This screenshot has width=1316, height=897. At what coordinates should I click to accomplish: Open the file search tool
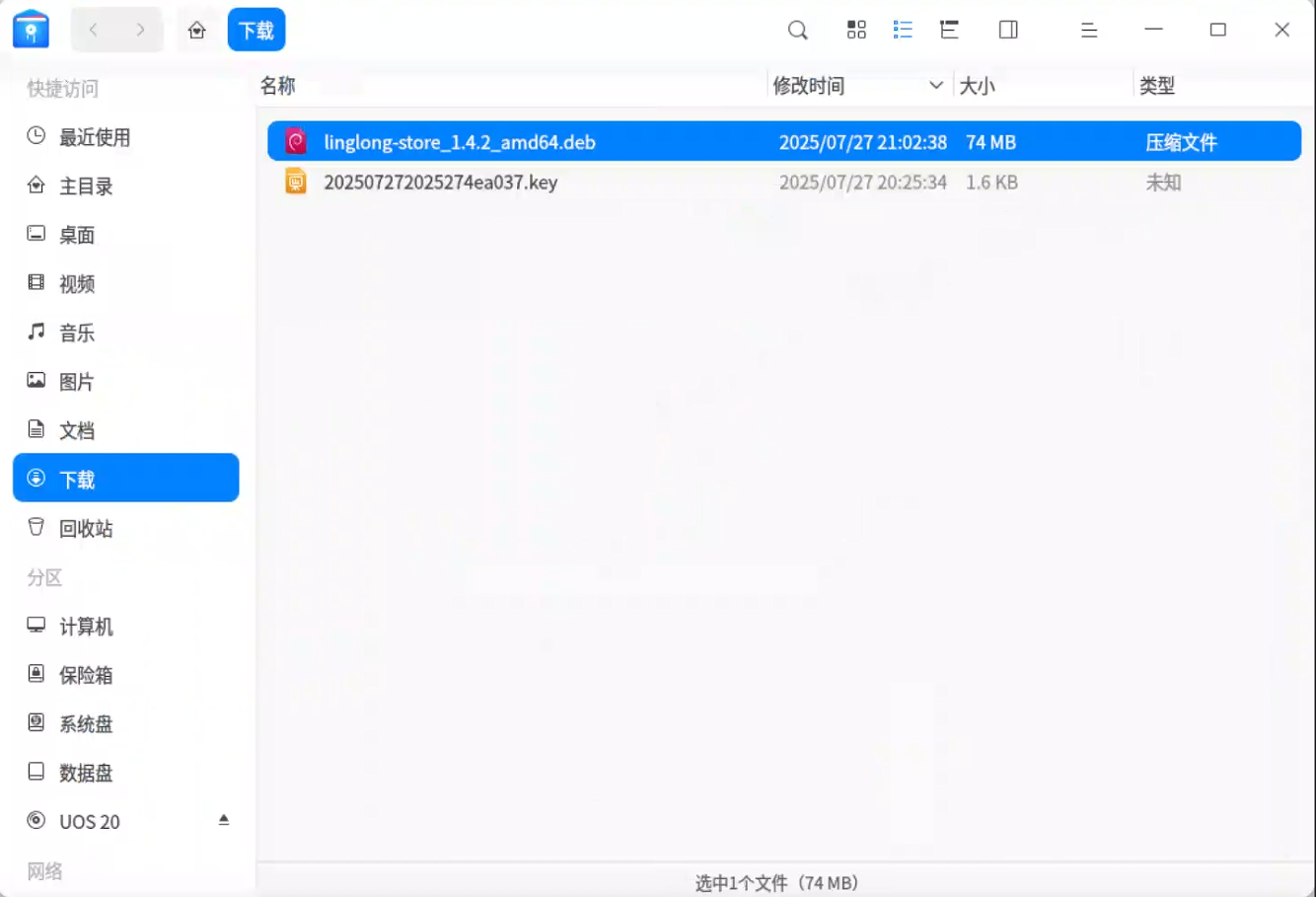click(x=797, y=30)
